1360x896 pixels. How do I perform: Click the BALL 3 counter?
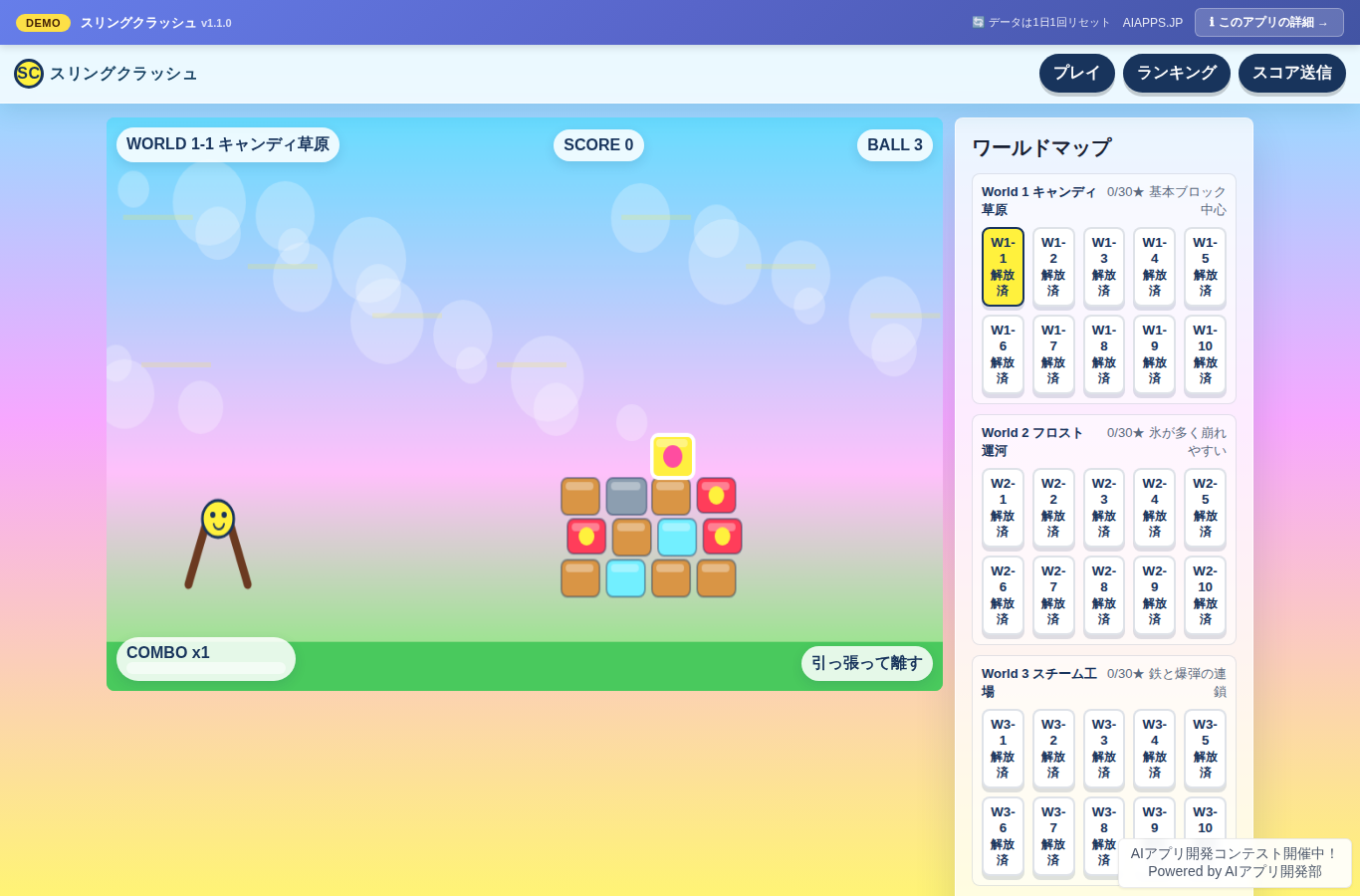click(895, 145)
